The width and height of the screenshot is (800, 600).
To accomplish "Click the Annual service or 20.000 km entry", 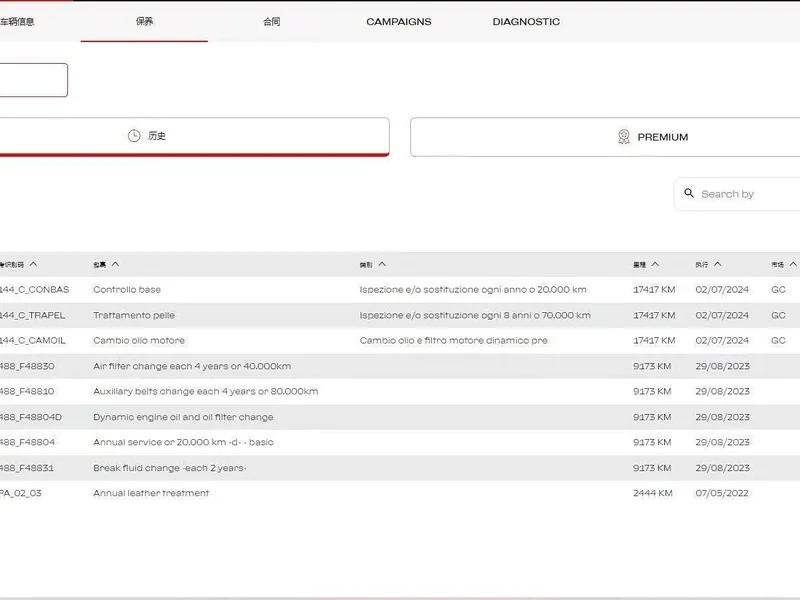I will click(183, 442).
